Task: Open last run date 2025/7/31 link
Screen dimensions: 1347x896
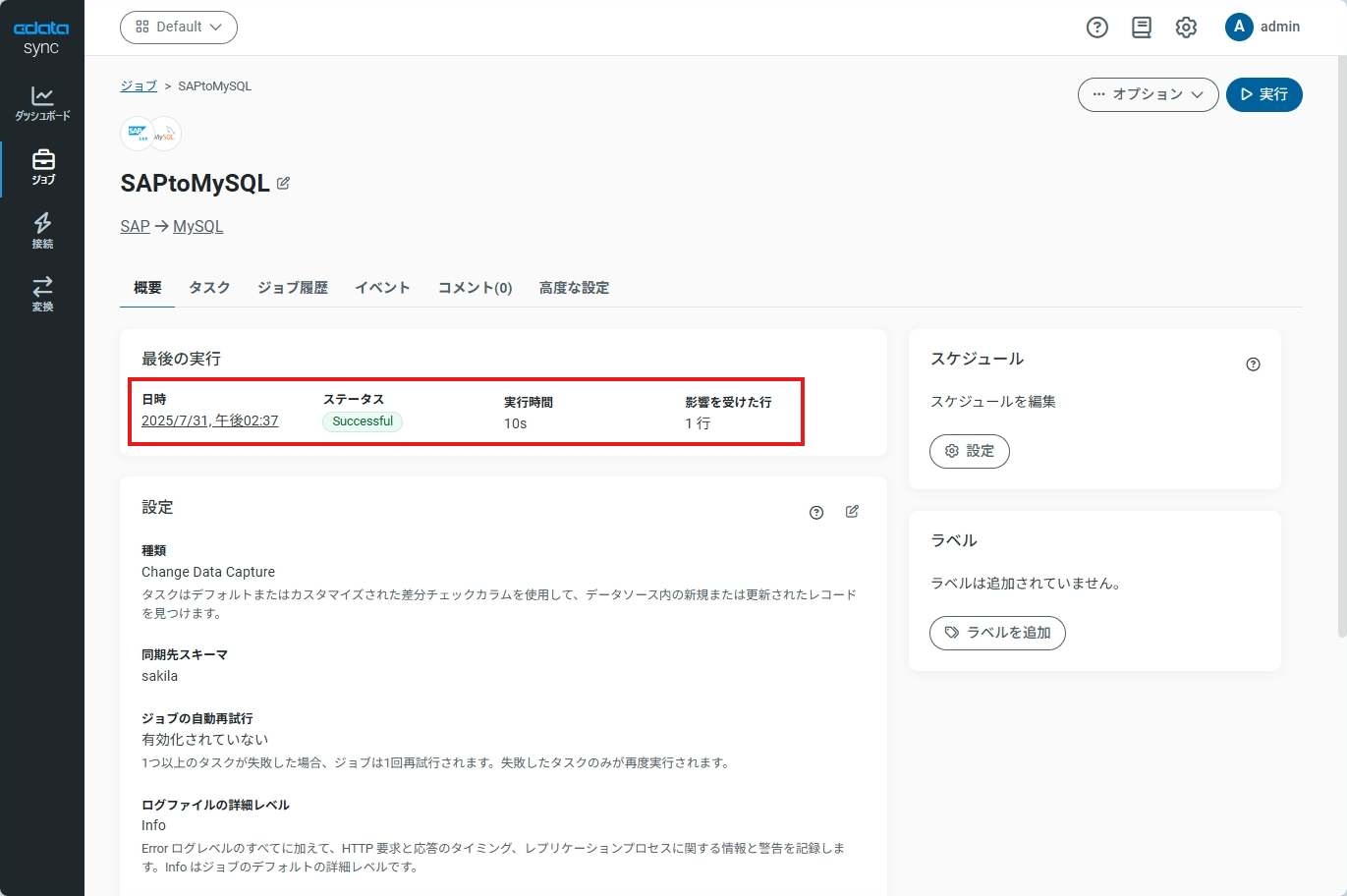Action: coord(210,420)
